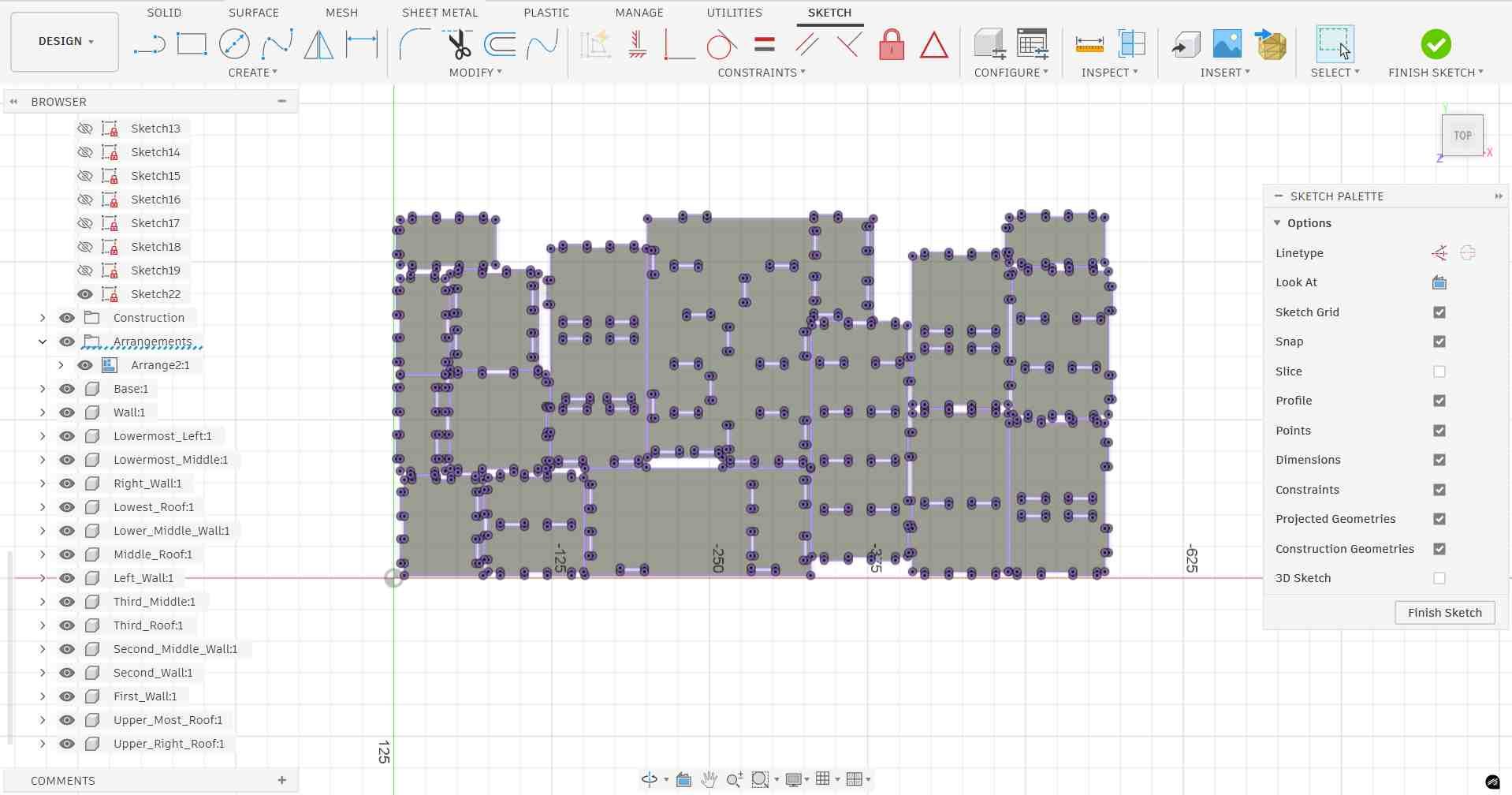This screenshot has width=1512, height=795.
Task: Open the DESIGN workspace dropdown
Action: [64, 41]
